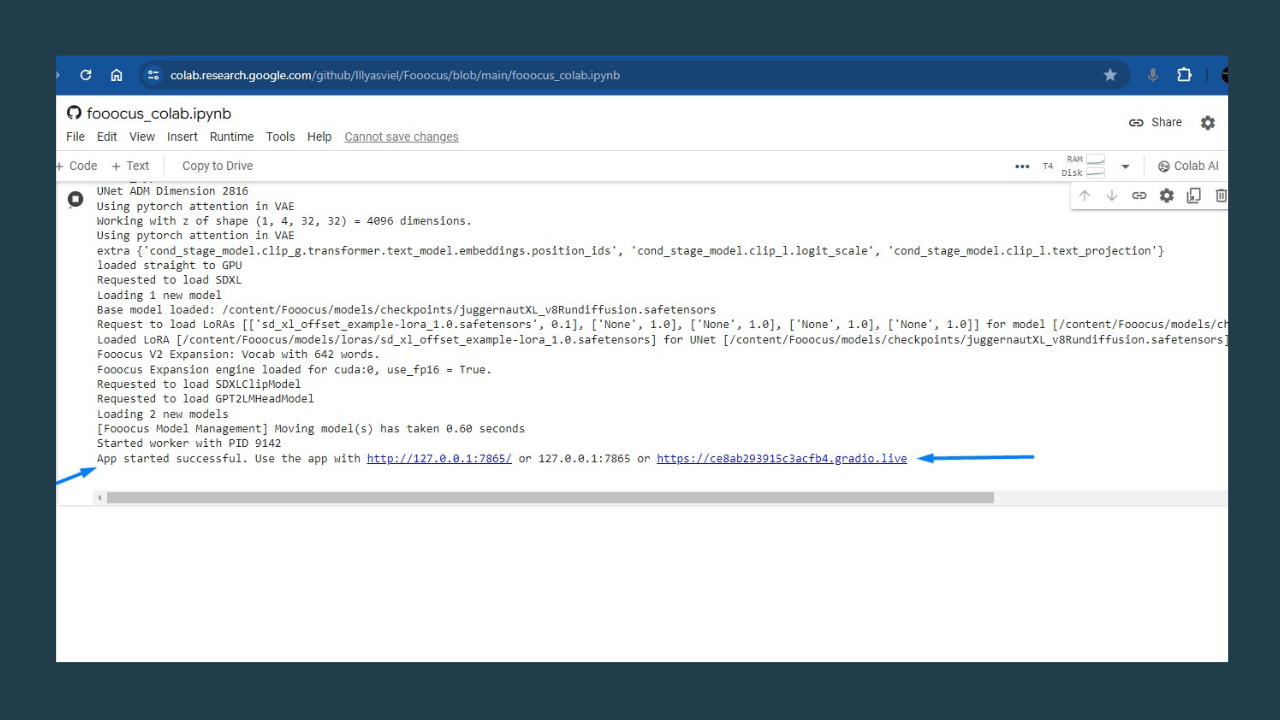
Task: Delete the cell with trash icon
Action: (x=1221, y=196)
